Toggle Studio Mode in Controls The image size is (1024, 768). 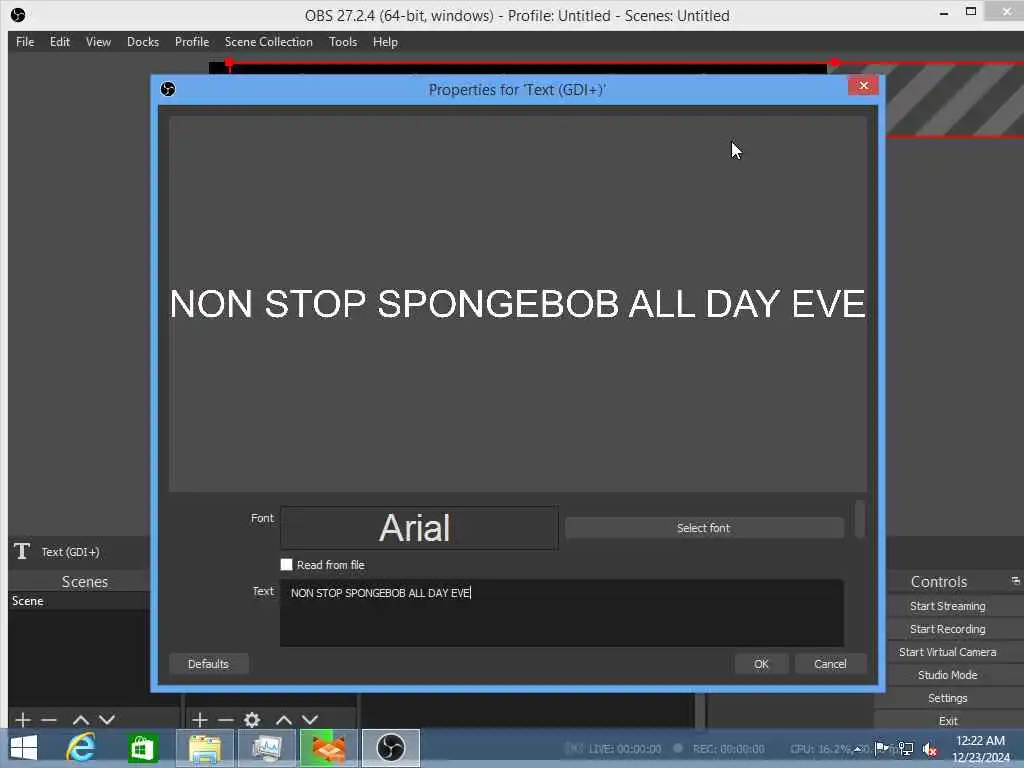point(948,675)
